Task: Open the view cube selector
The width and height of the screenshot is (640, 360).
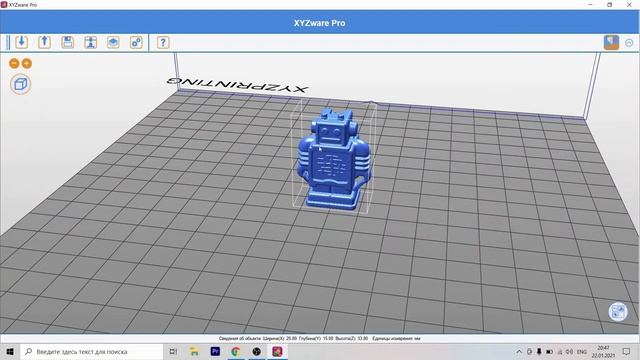Action: [20, 84]
